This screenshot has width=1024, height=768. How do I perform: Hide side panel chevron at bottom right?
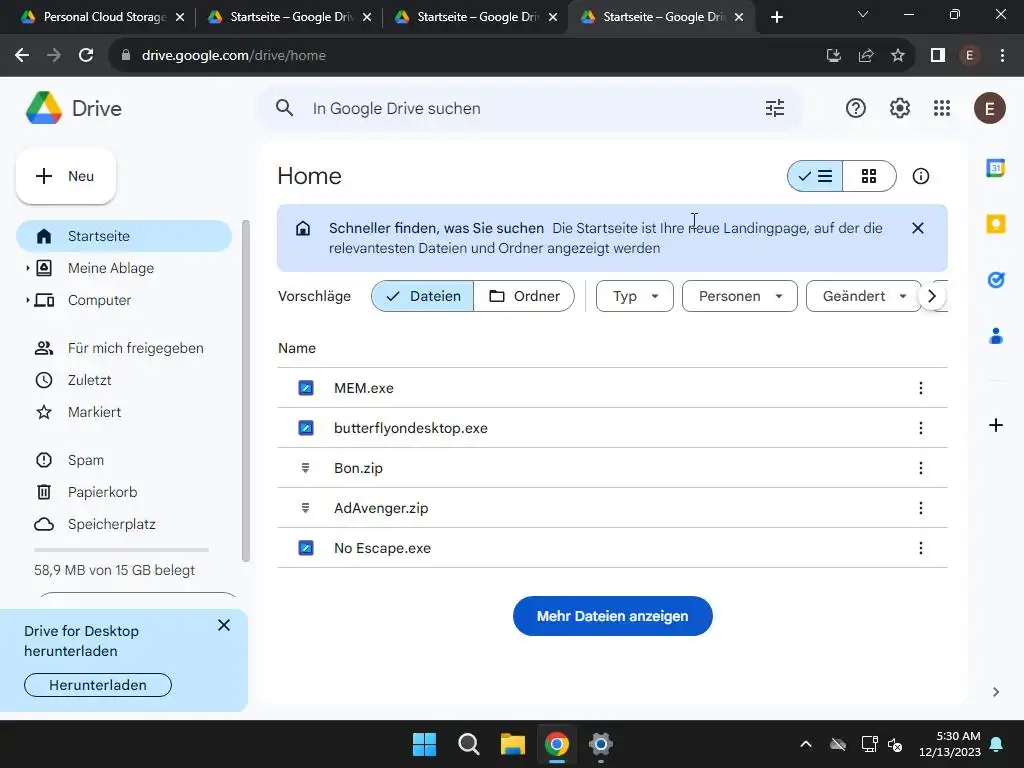click(x=995, y=692)
